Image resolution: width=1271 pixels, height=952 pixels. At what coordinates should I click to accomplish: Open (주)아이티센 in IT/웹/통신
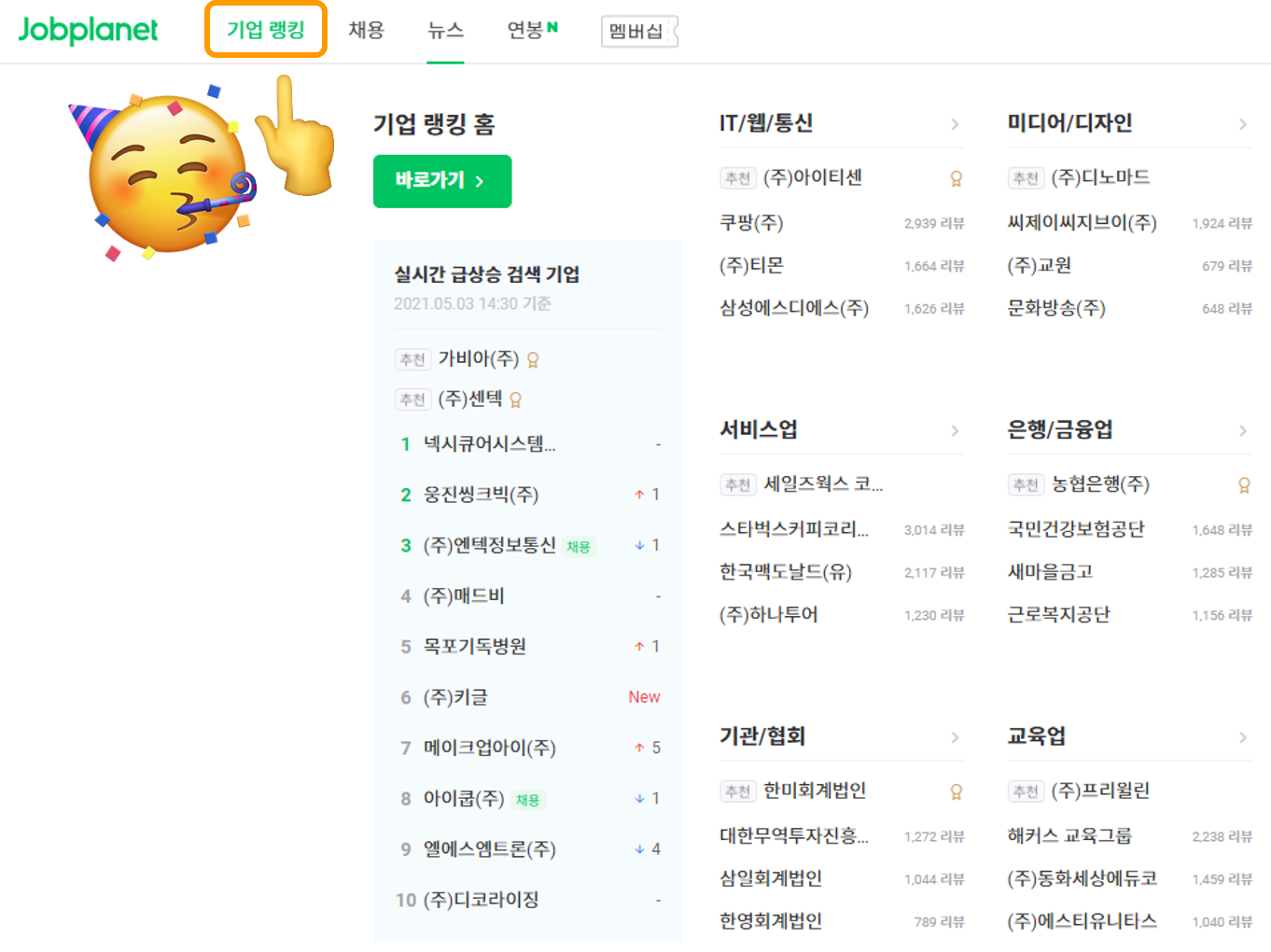point(812,177)
